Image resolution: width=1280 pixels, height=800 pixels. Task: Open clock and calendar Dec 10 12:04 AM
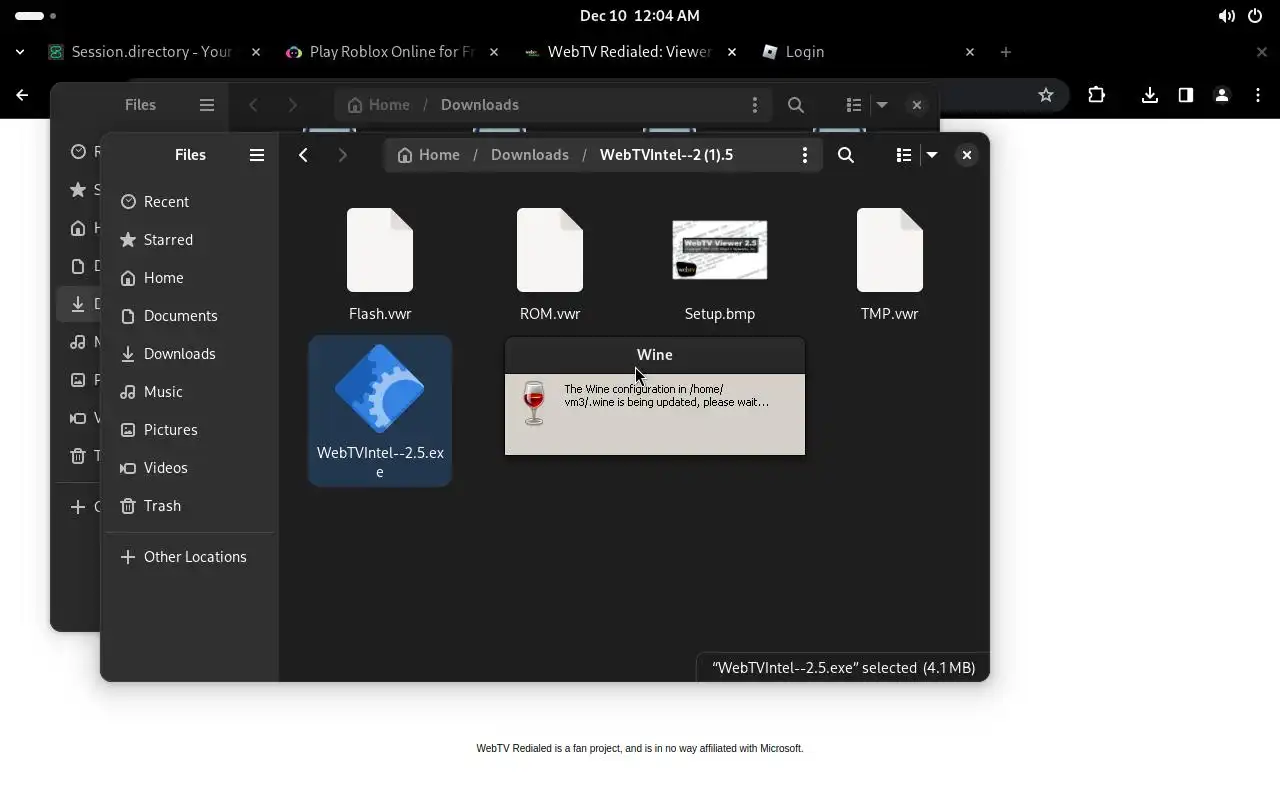pyautogui.click(x=640, y=16)
